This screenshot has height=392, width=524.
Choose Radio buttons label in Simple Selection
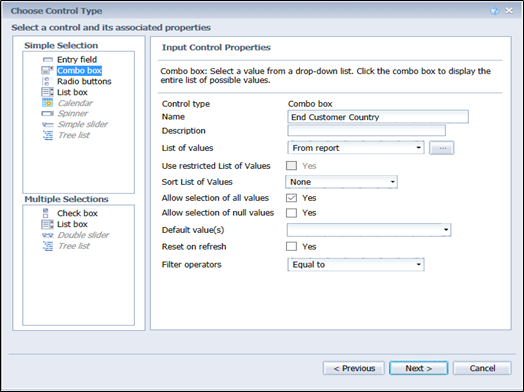[x=84, y=81]
